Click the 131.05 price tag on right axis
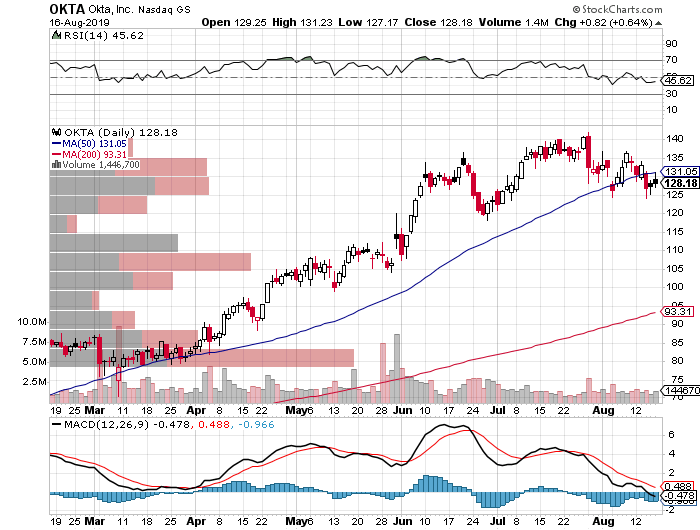The height and width of the screenshot is (530, 700). pos(679,171)
